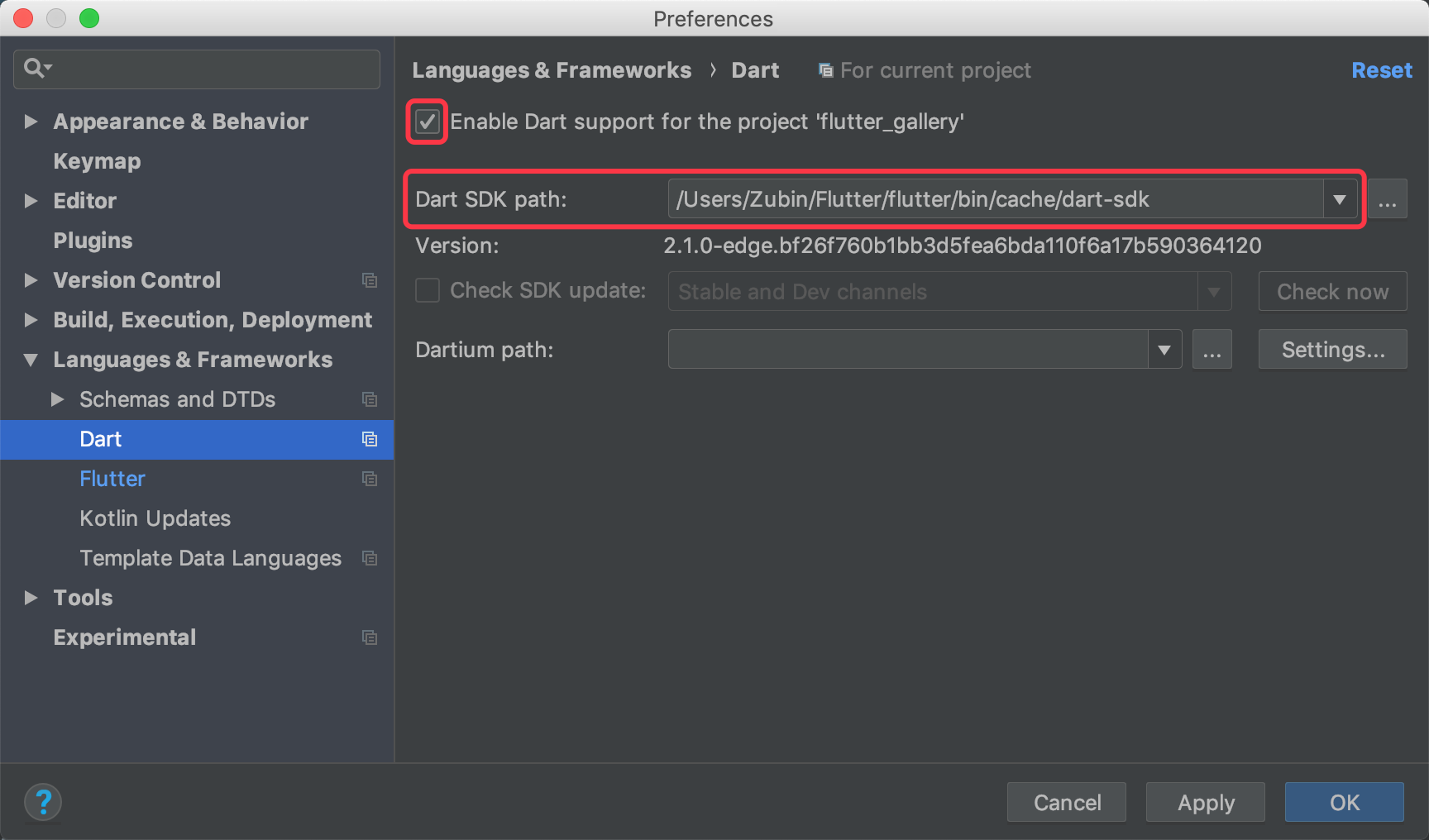Viewport: 1429px width, 840px height.
Task: Click project-level icon beside Experimental
Action: (370, 637)
